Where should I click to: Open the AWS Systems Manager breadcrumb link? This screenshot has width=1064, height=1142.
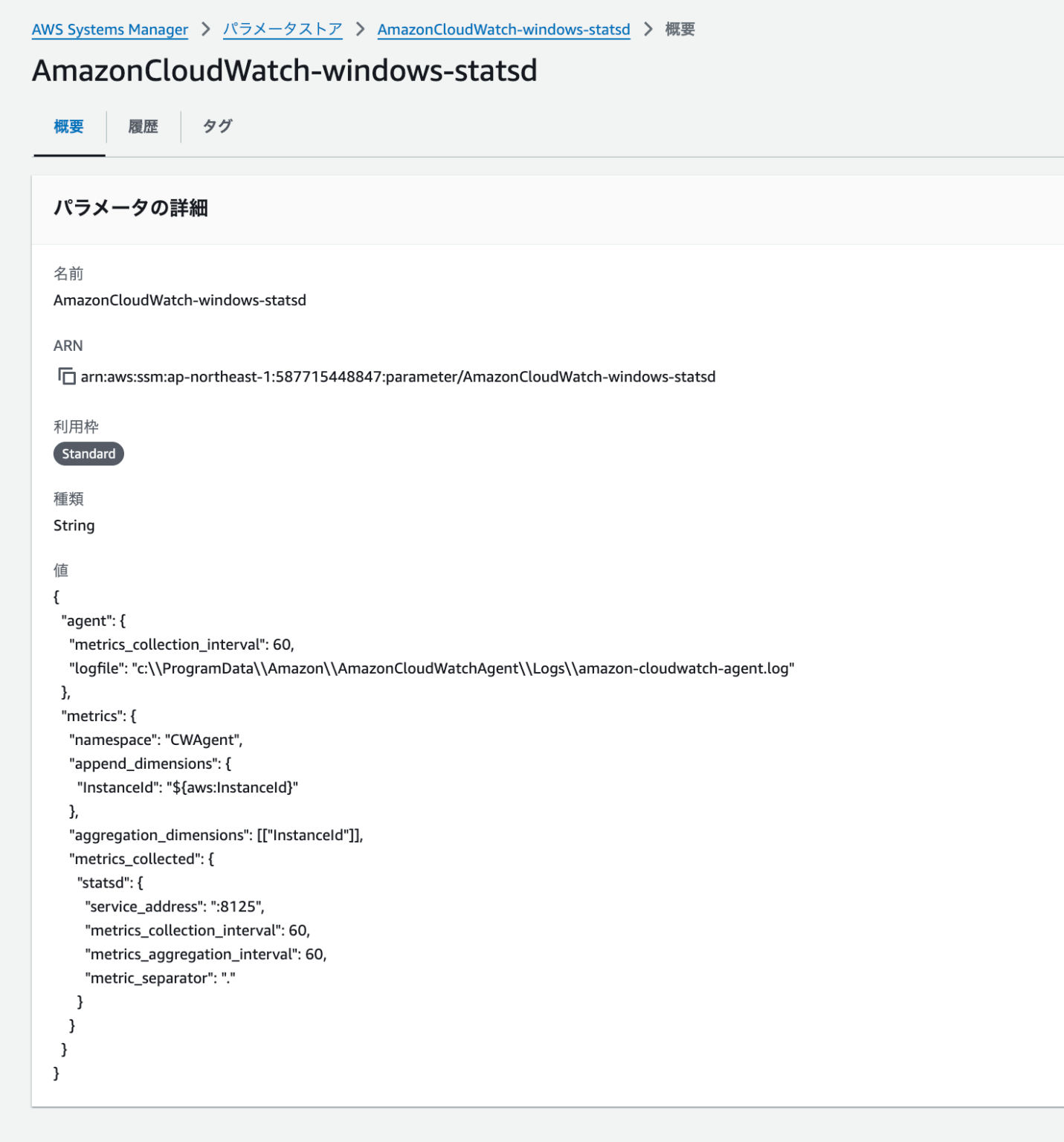click(x=109, y=30)
